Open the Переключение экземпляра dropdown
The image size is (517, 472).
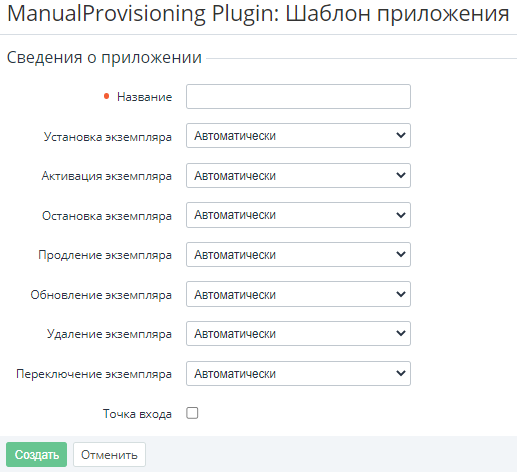[298, 374]
